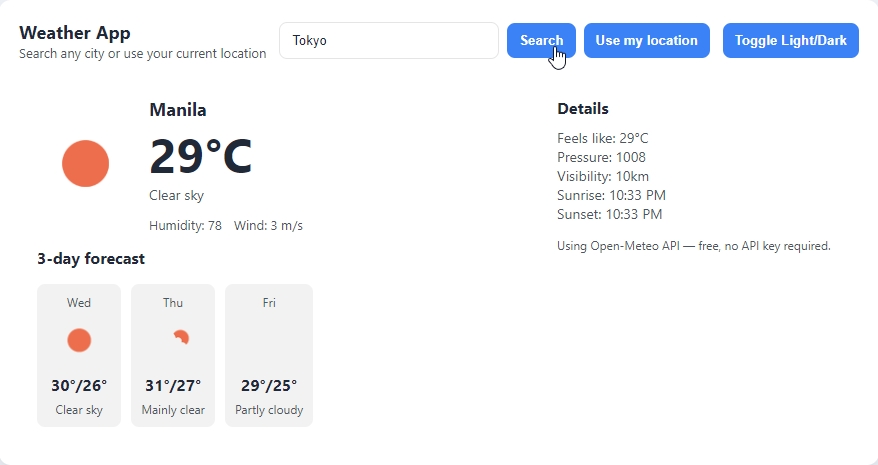This screenshot has height=465, width=878.
Task: Click the Manila city name heading
Action: pyautogui.click(x=178, y=110)
